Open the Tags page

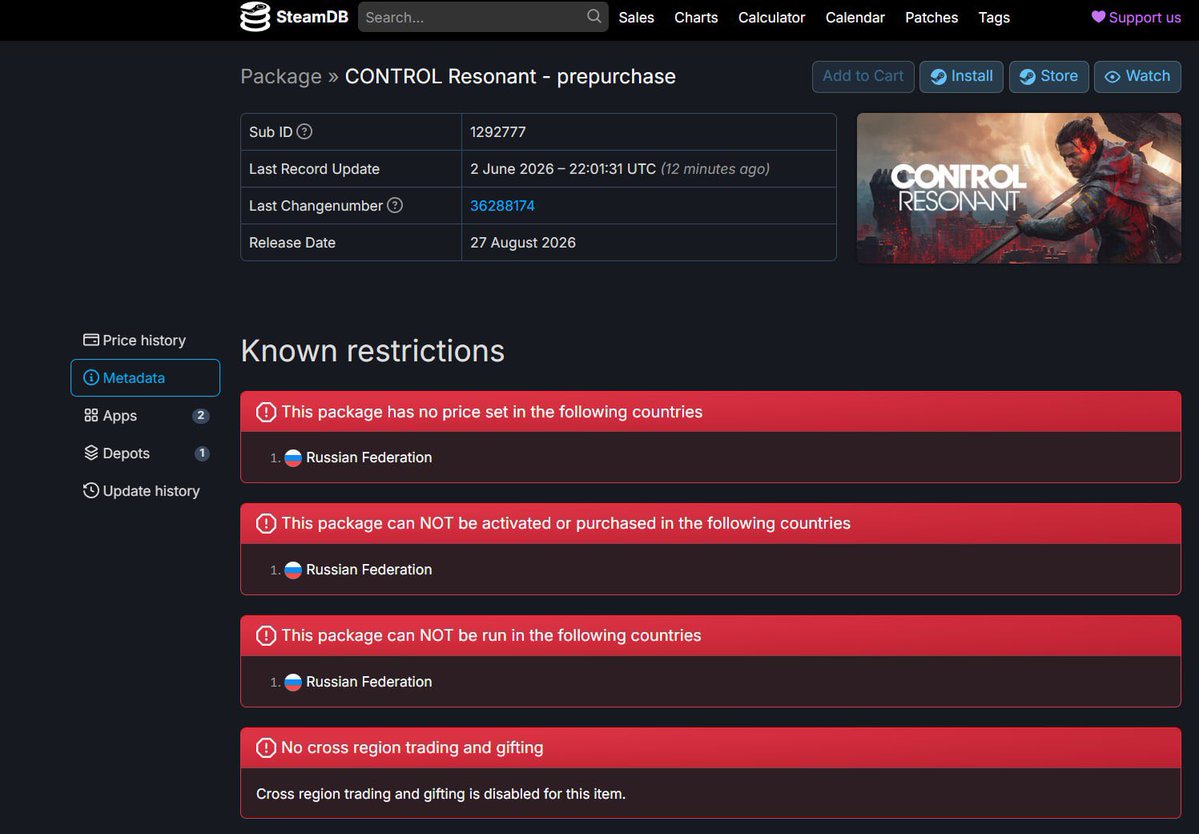[994, 17]
